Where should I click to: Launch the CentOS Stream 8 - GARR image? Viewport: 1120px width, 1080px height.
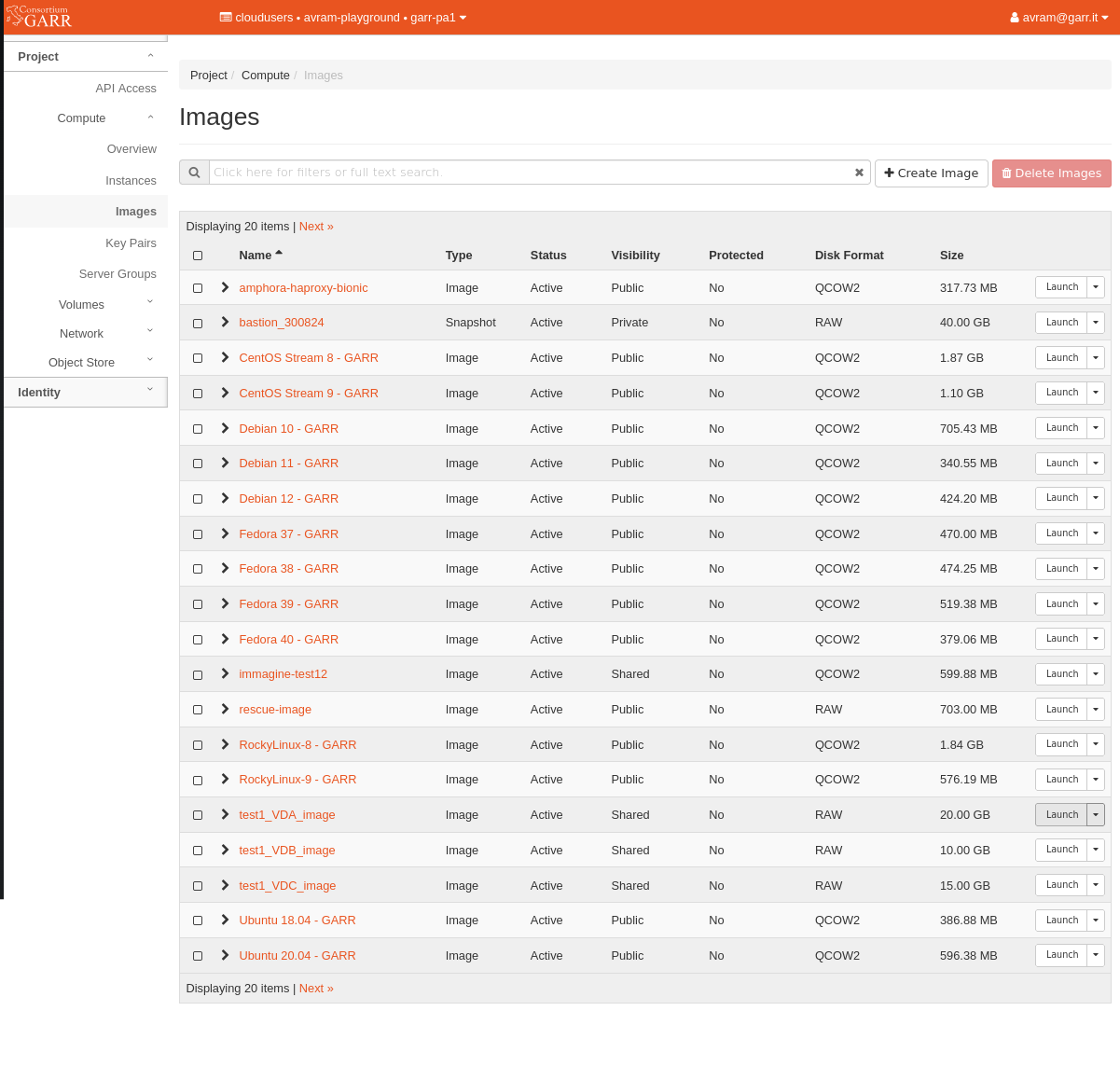tap(1061, 358)
